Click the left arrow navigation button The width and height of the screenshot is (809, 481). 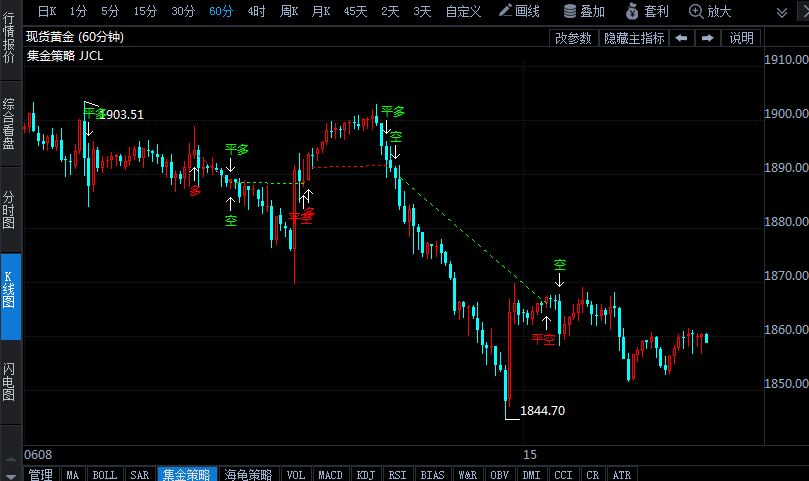tap(682, 38)
